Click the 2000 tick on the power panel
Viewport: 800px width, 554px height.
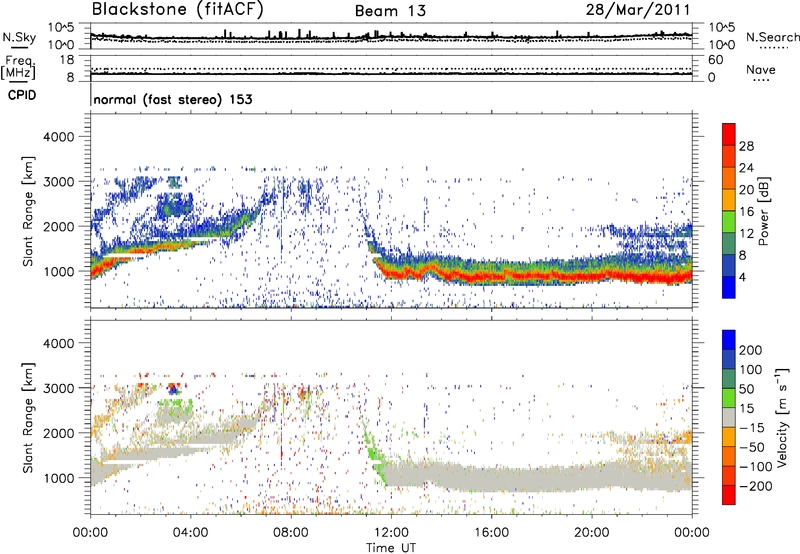click(58, 226)
